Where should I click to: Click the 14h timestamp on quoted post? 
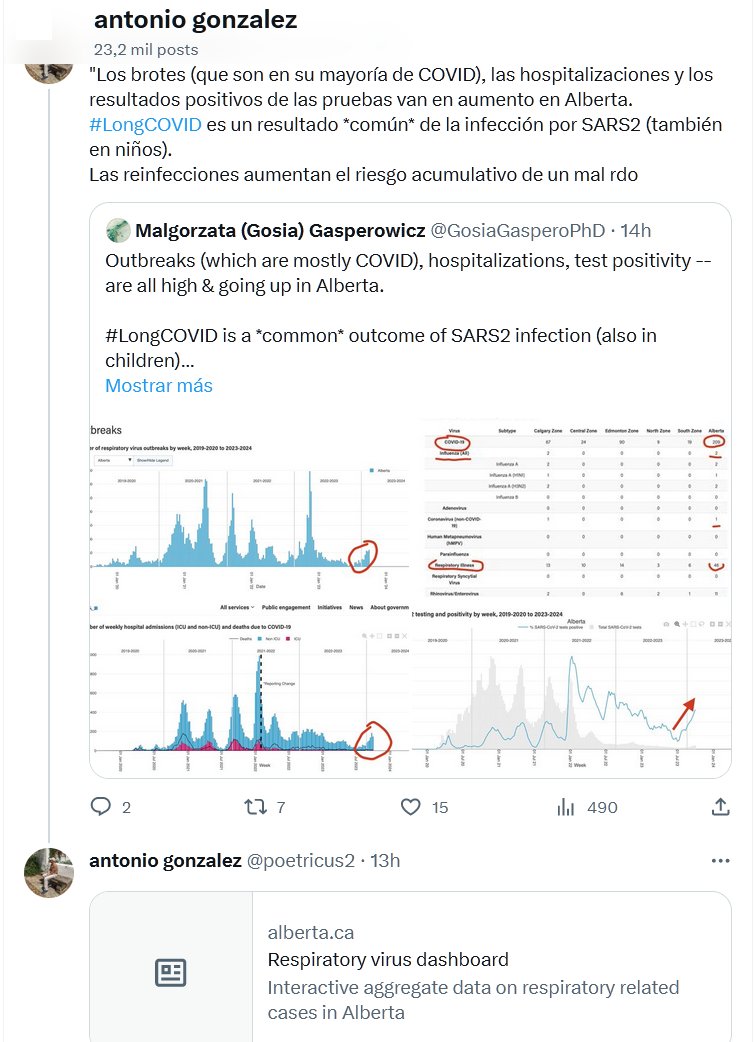636,231
